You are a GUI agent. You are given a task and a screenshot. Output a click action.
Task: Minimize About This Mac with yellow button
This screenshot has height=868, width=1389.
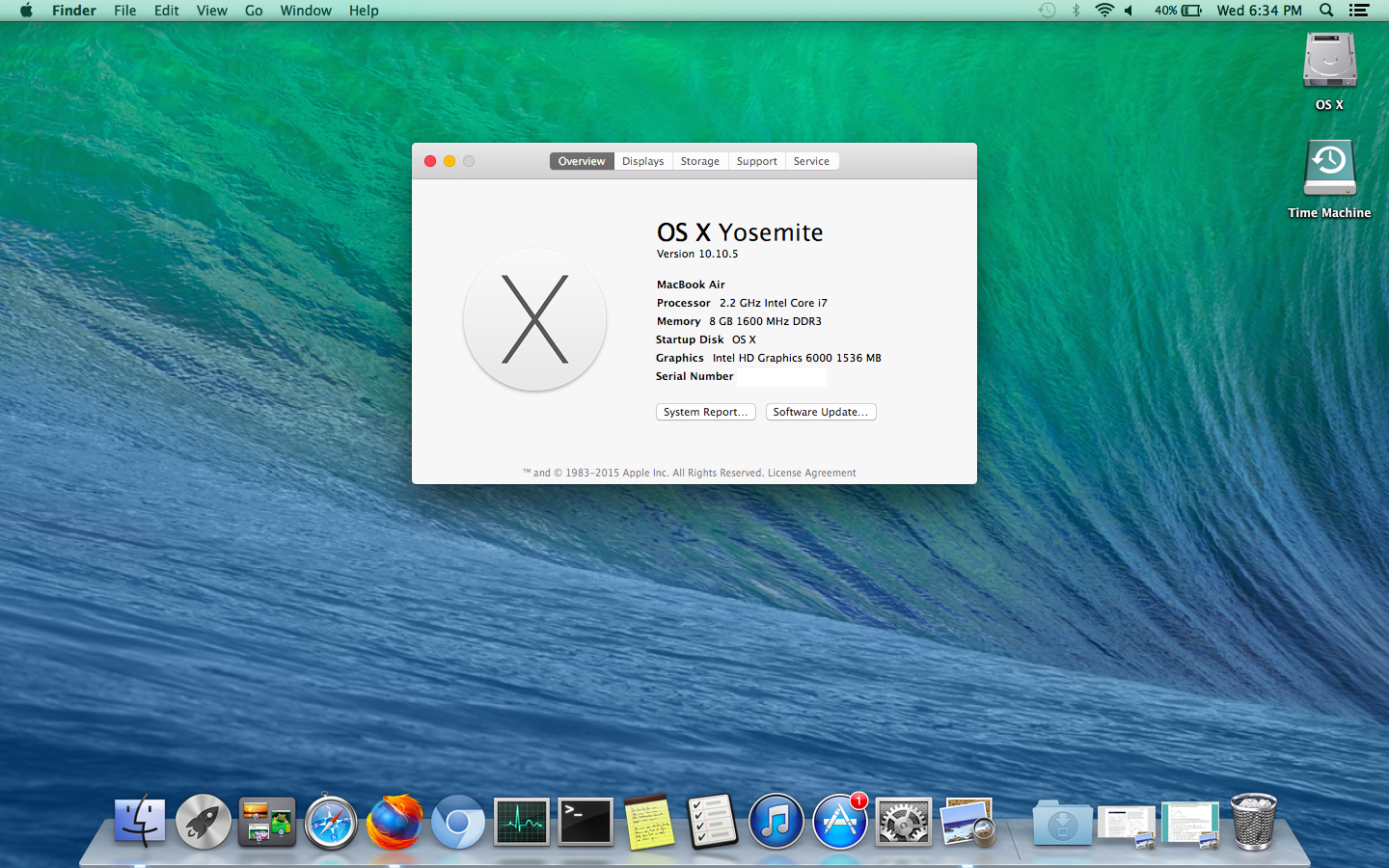point(449,161)
